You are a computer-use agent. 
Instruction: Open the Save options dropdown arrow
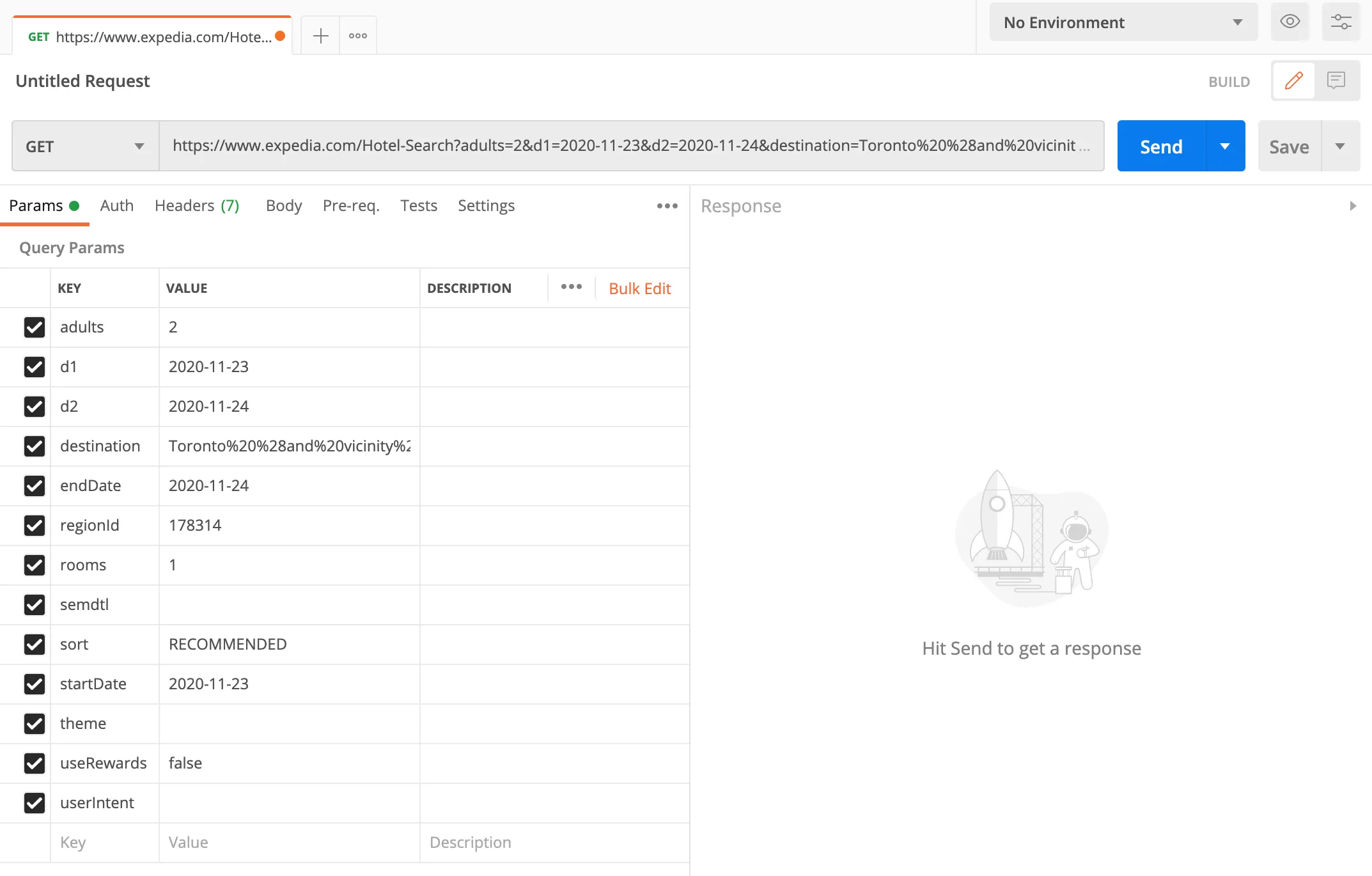pos(1340,146)
